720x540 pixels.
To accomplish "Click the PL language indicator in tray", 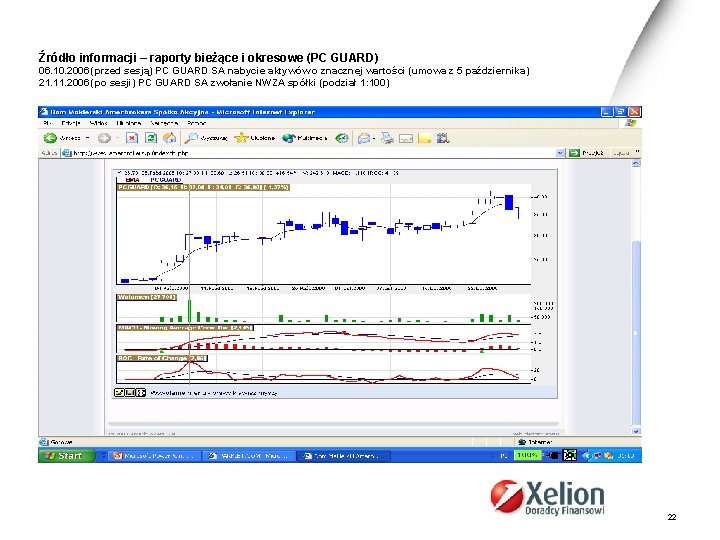I will click(x=504, y=456).
